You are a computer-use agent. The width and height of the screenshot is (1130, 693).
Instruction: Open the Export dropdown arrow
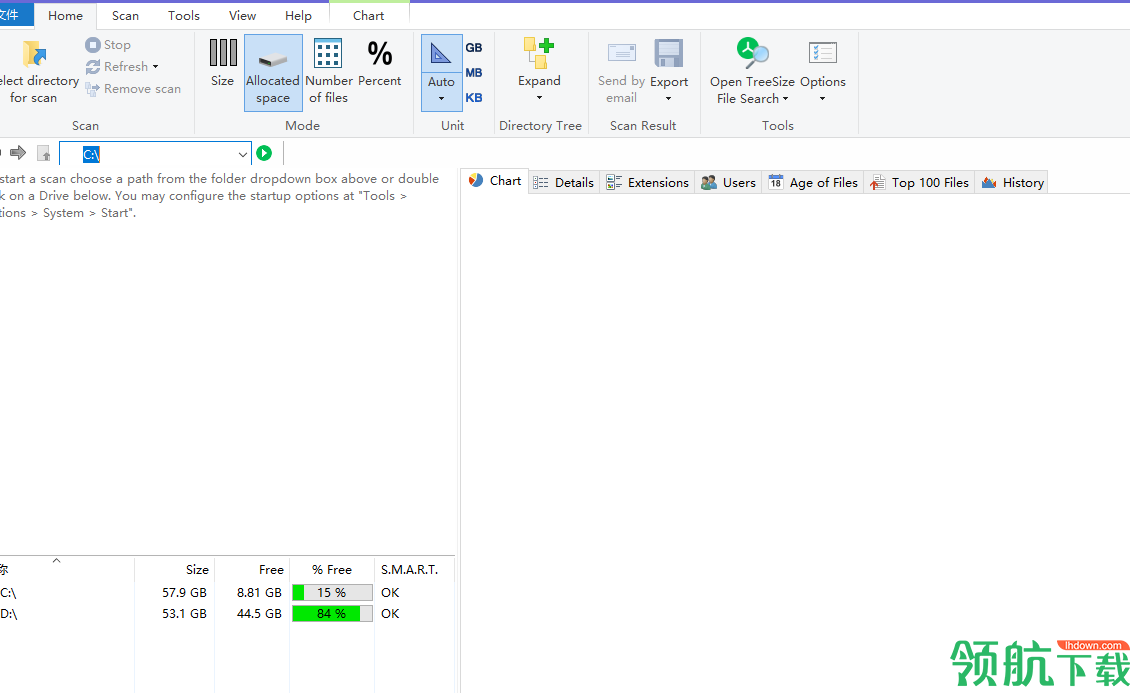coord(668,99)
